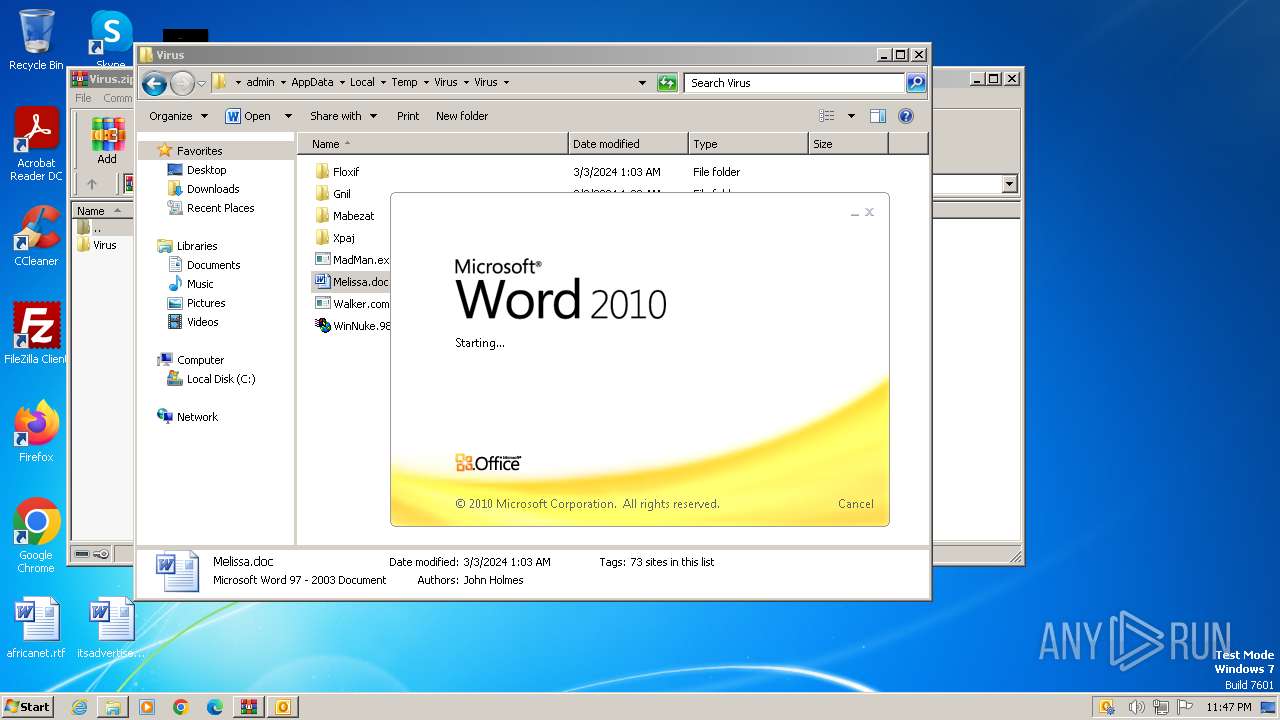Open the recent pages dropdown arrow
Viewport: 1280px width, 720px height.
coord(202,84)
